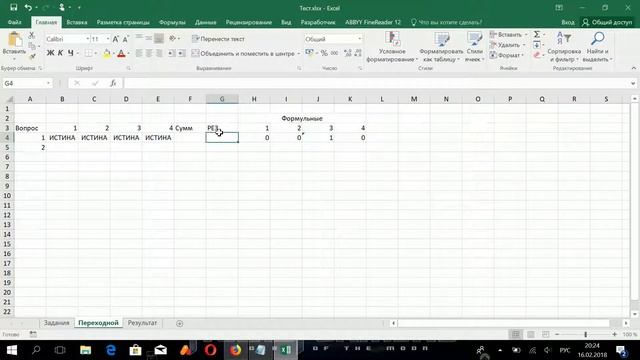This screenshot has height=360, width=640.
Task: Click the Page Break Preview status bar icon
Action: point(545,334)
